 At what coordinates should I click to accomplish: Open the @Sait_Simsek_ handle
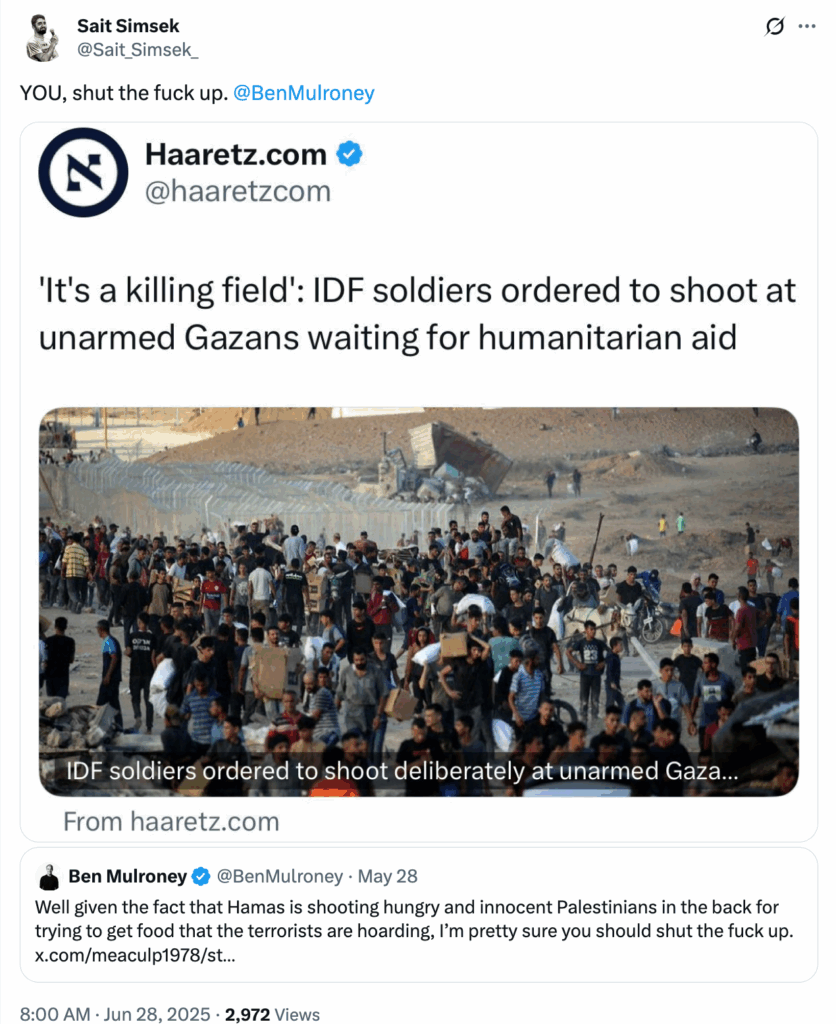pyautogui.click(x=137, y=50)
